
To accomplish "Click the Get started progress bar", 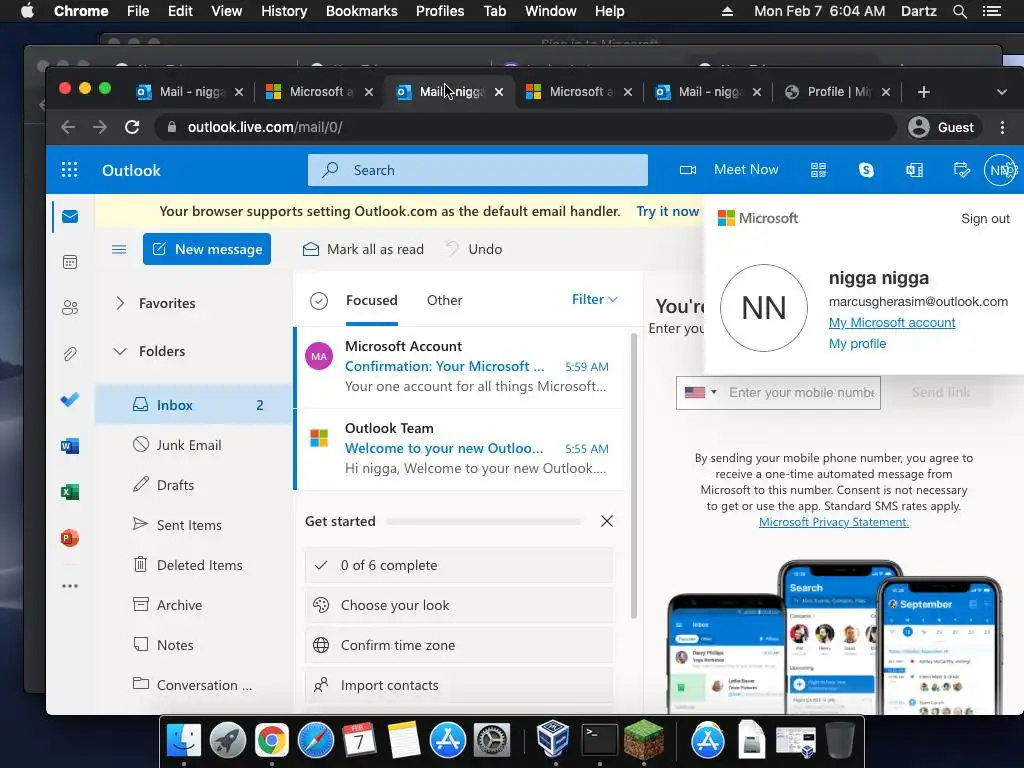I will click(x=483, y=521).
